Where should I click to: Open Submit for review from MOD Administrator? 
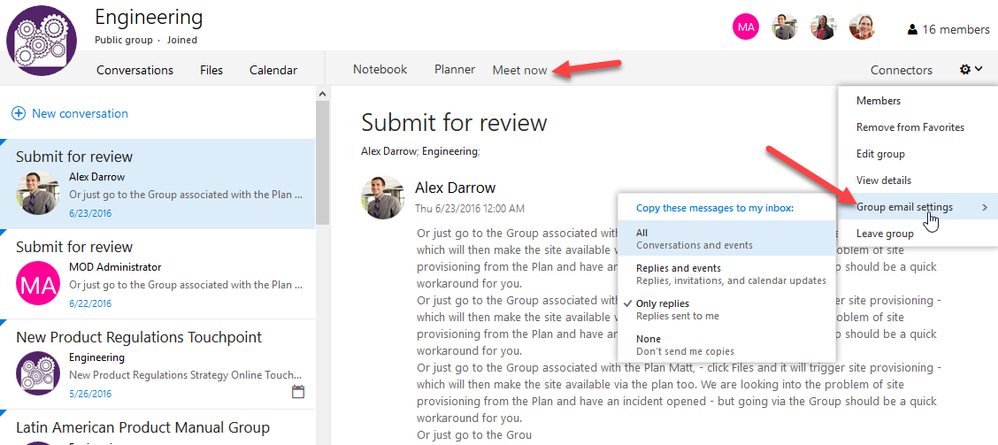tap(157, 274)
